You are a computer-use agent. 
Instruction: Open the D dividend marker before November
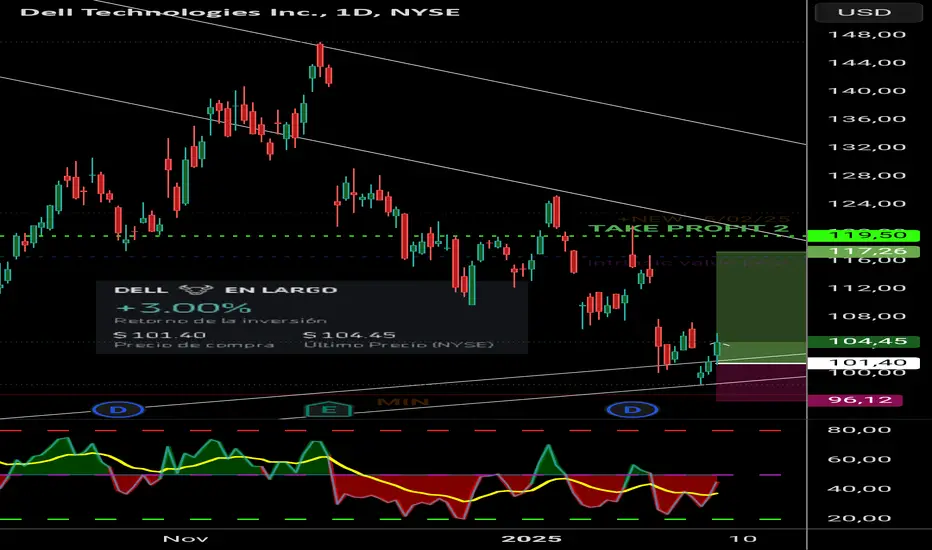tap(118, 410)
